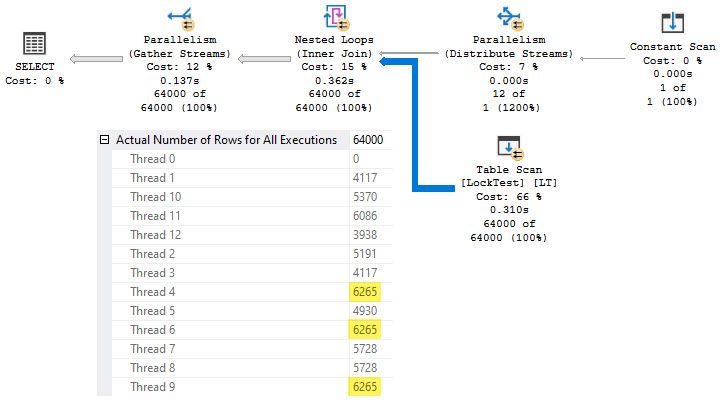This screenshot has height=405, width=725.
Task: Select value 4930 for Thread 5
Action: click(x=365, y=310)
